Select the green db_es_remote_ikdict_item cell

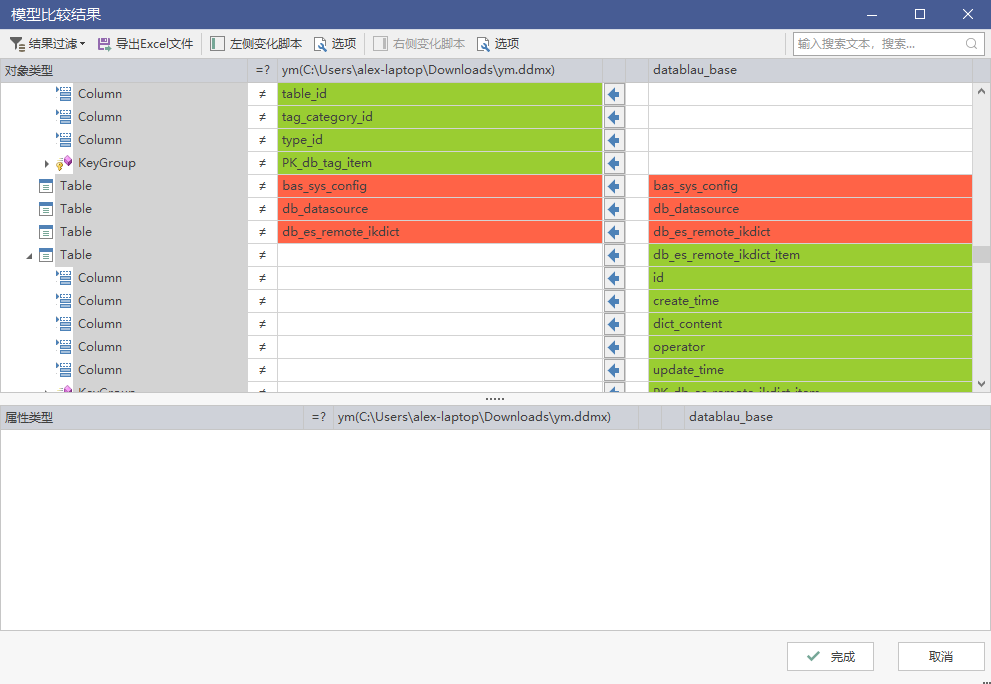pyautogui.click(x=810, y=255)
